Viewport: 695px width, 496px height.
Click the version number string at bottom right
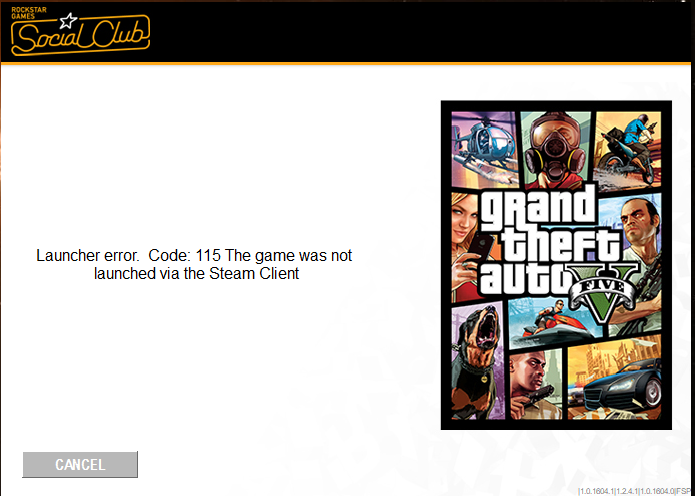[x=636, y=491]
